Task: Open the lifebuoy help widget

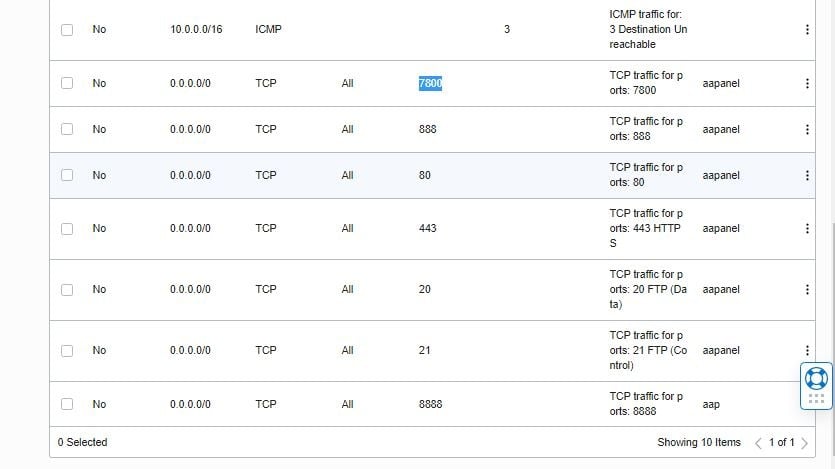Action: tap(816, 378)
